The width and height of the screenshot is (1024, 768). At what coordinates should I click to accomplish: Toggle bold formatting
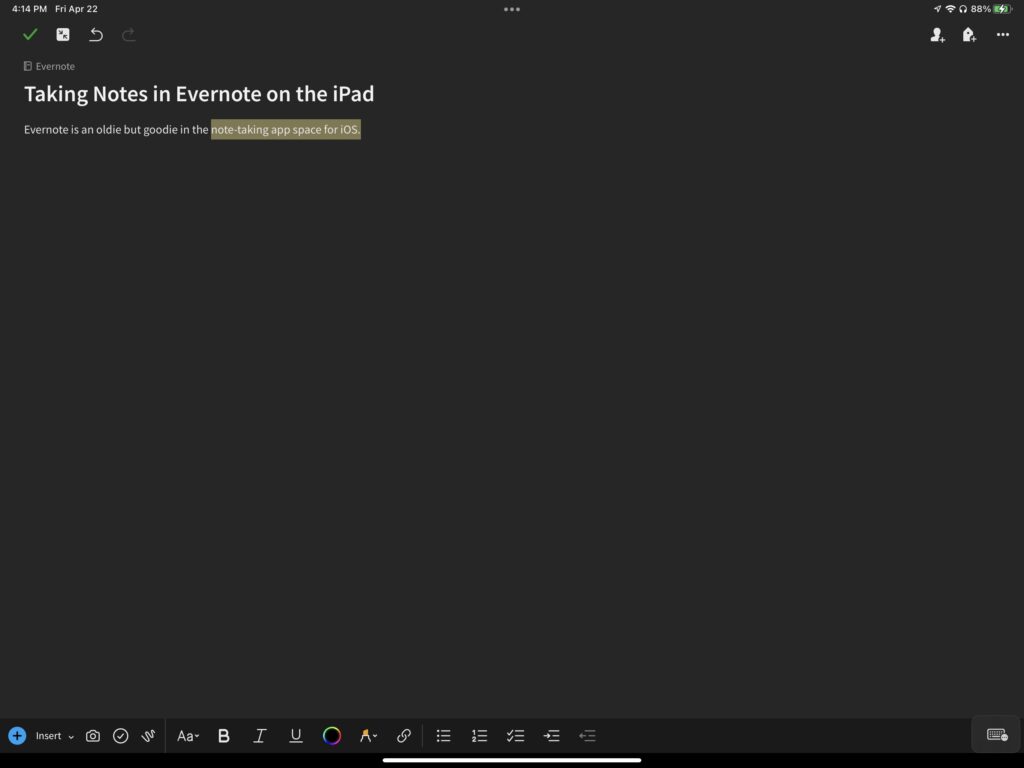pyautogui.click(x=223, y=736)
